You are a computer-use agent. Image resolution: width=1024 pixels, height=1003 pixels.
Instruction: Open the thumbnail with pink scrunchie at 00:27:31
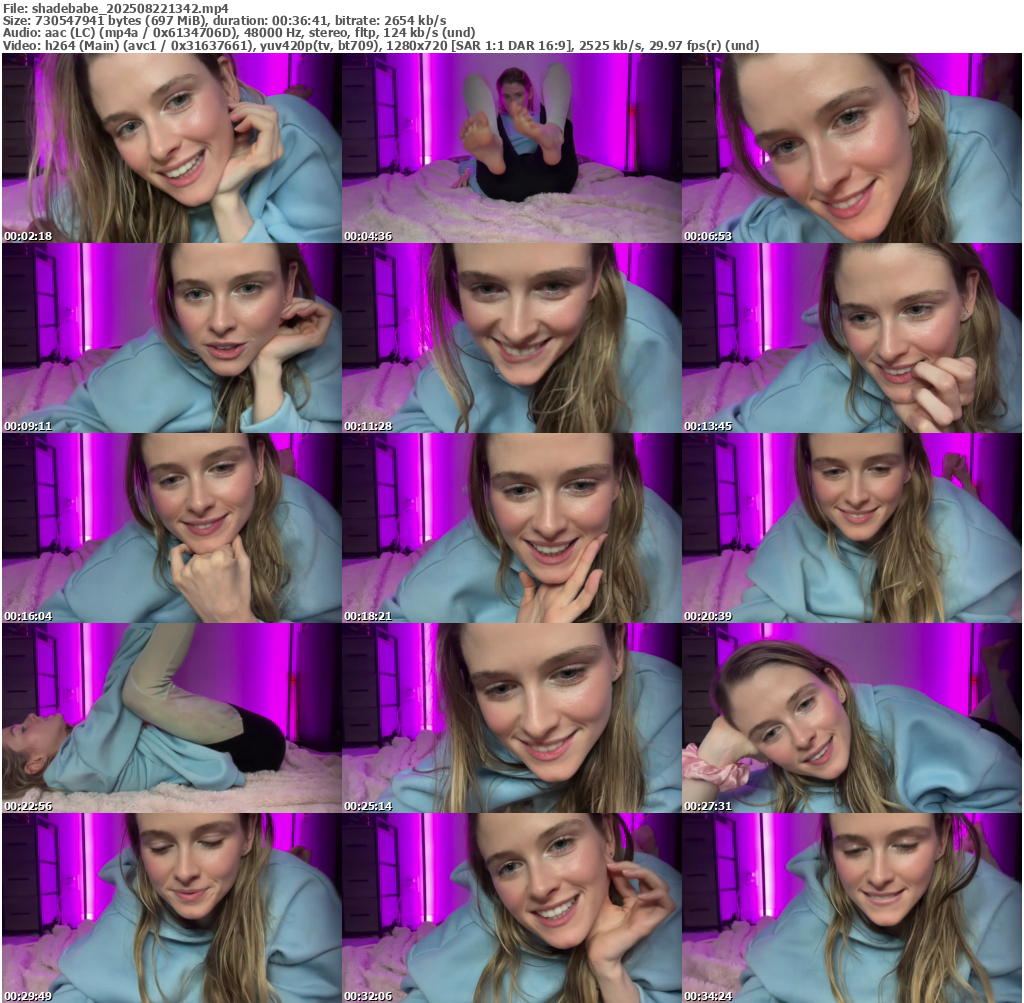[x=852, y=718]
